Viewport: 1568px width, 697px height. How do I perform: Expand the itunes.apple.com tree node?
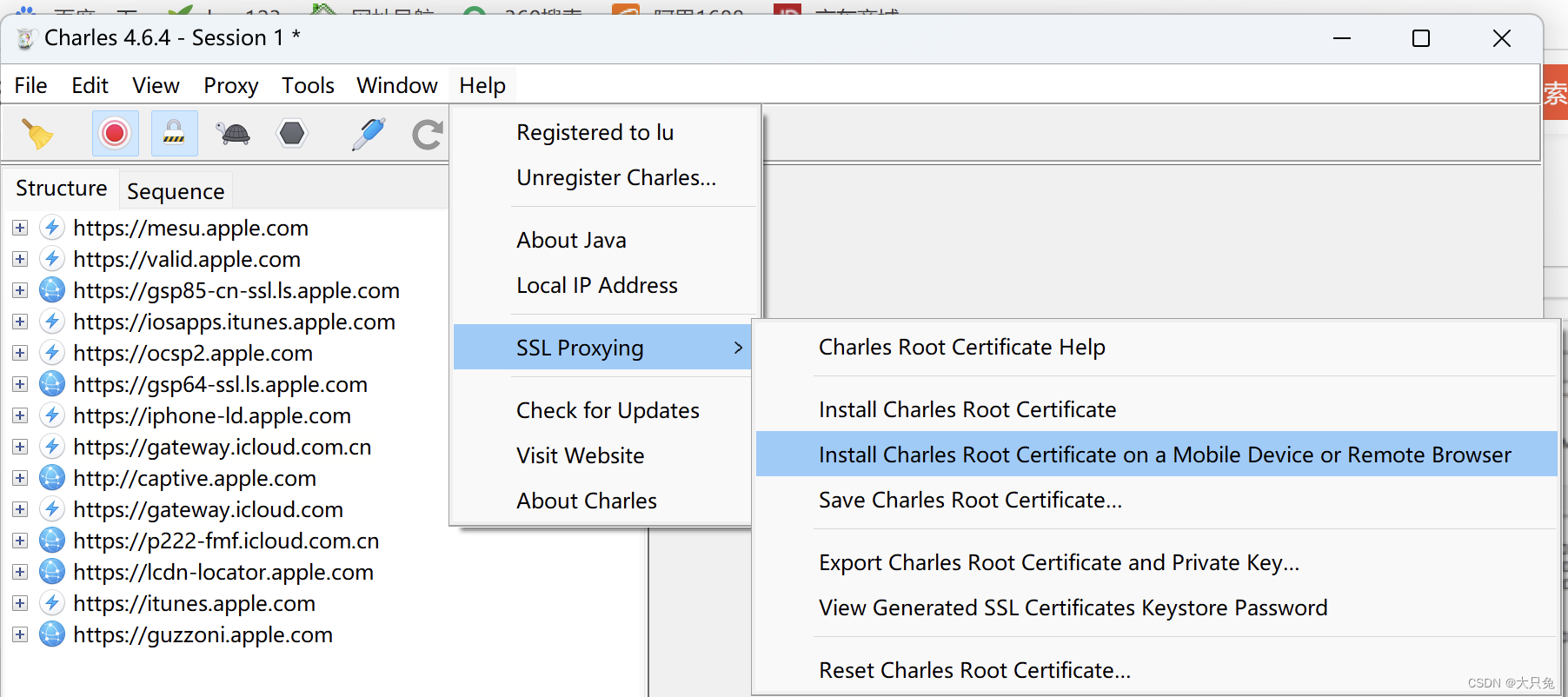(x=20, y=603)
